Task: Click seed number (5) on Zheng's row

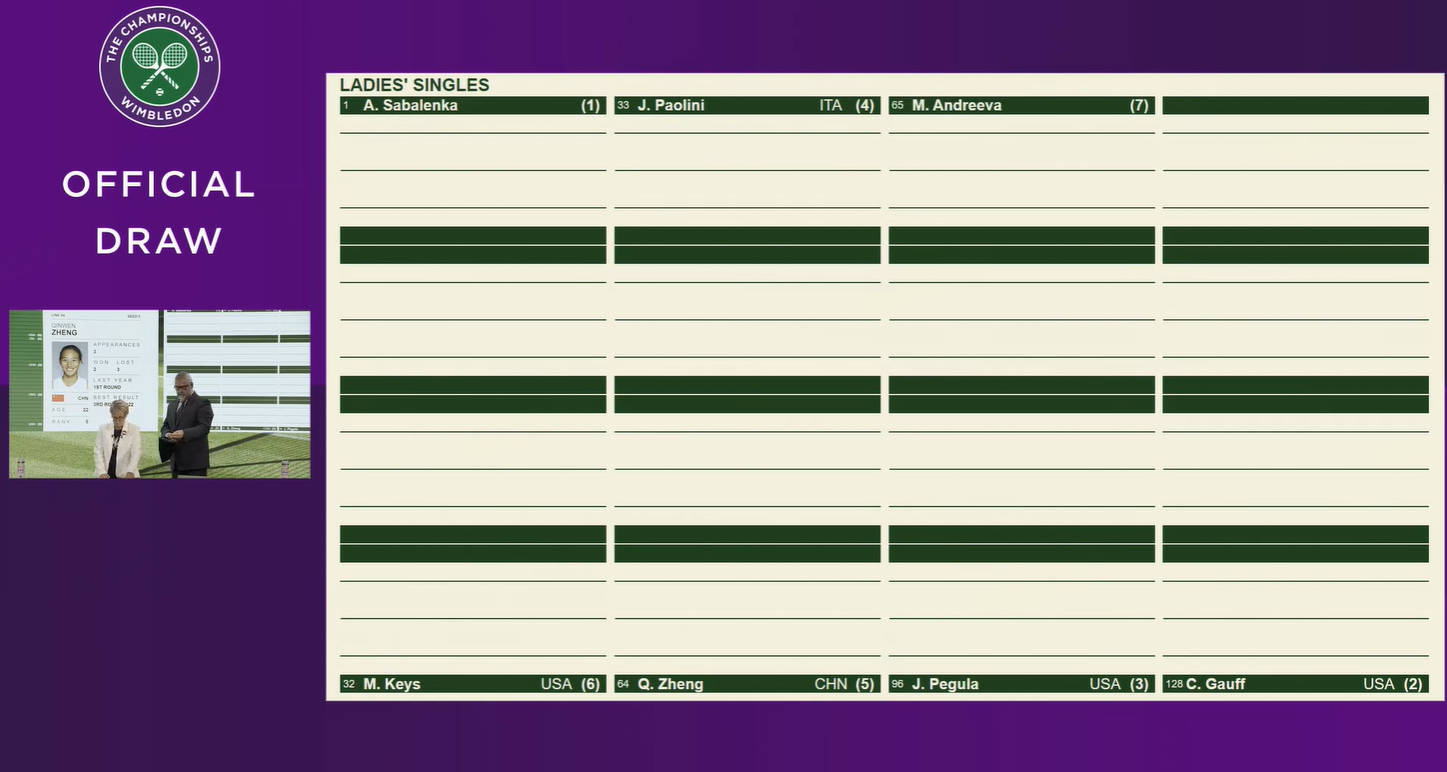Action: (x=865, y=684)
